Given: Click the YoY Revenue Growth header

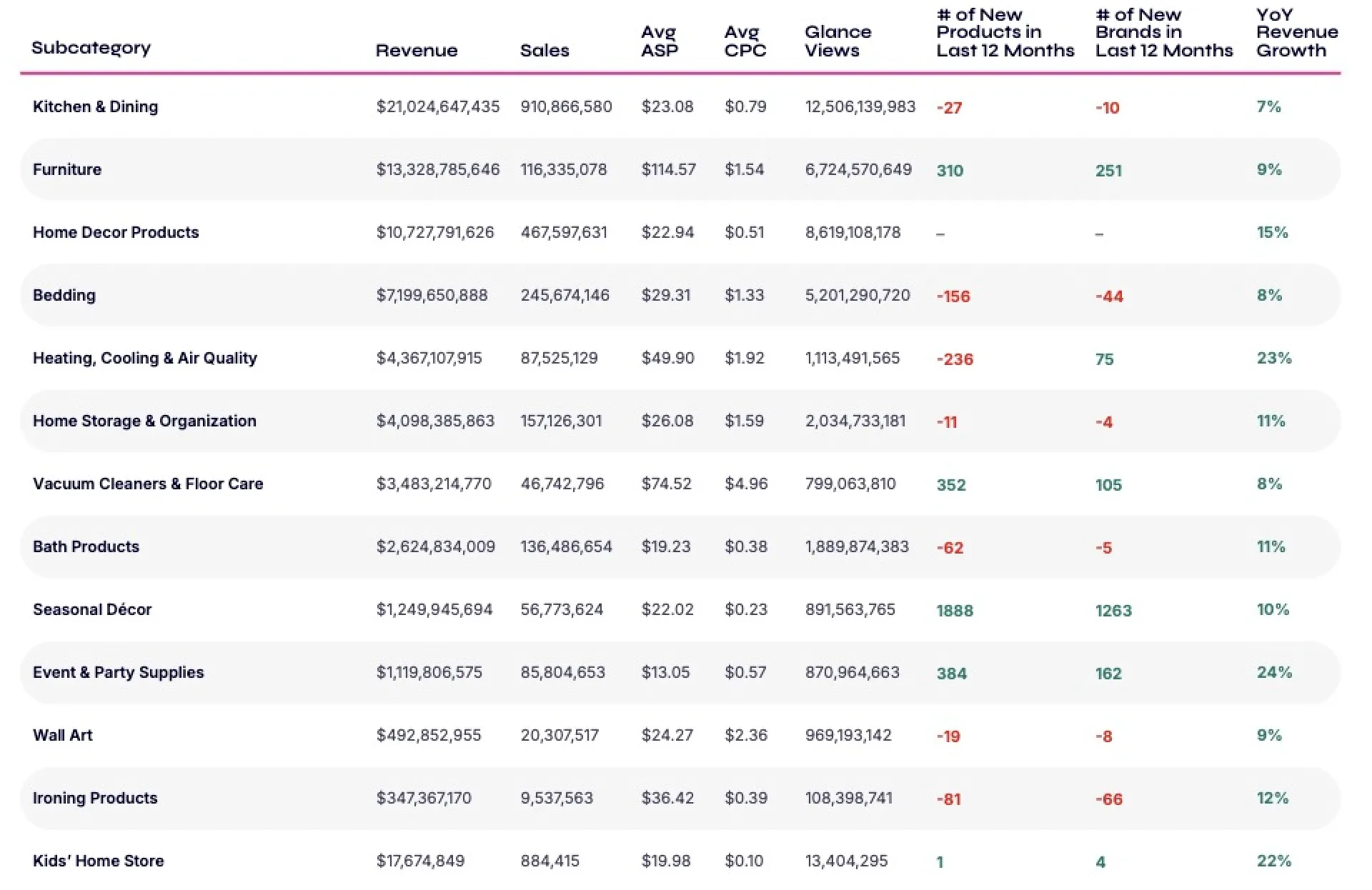Looking at the screenshot, I should coord(1297,32).
